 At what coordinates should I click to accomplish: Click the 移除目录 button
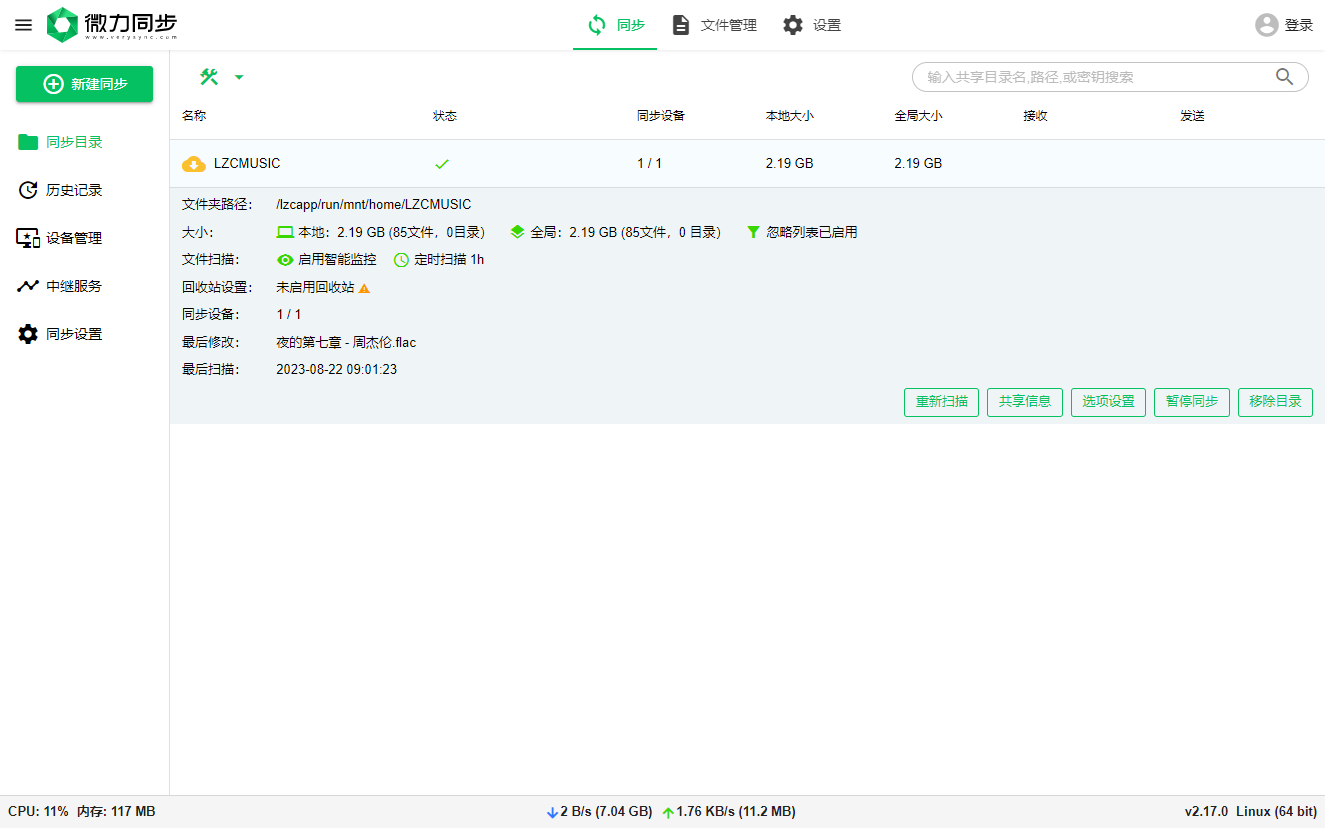pos(1275,402)
